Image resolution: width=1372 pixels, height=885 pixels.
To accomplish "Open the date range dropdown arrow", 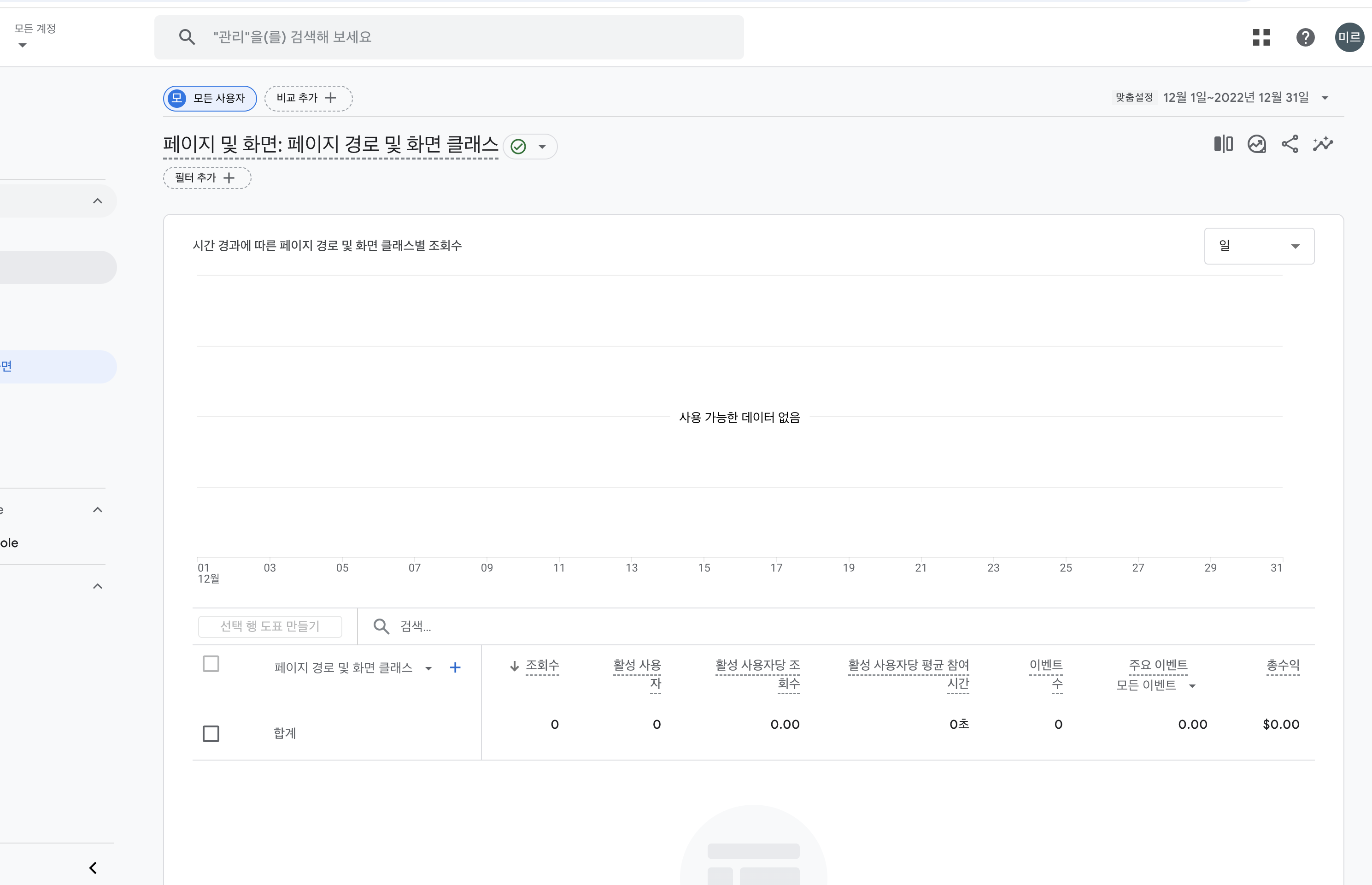I will [1325, 98].
